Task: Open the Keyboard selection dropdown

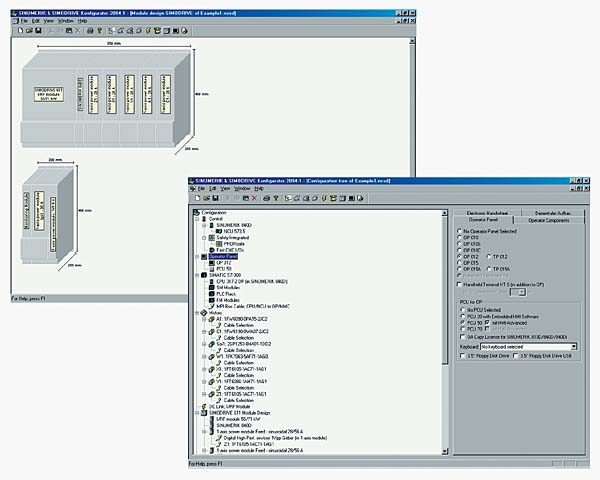Action: coord(574,346)
